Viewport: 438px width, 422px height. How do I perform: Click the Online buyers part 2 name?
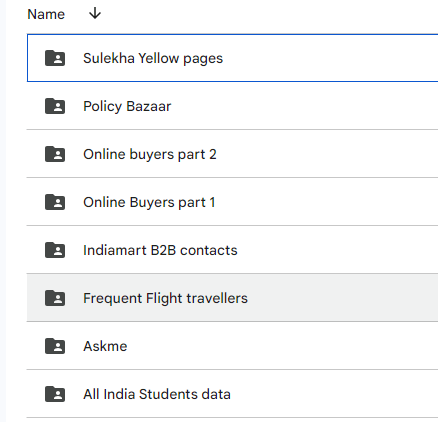click(150, 155)
